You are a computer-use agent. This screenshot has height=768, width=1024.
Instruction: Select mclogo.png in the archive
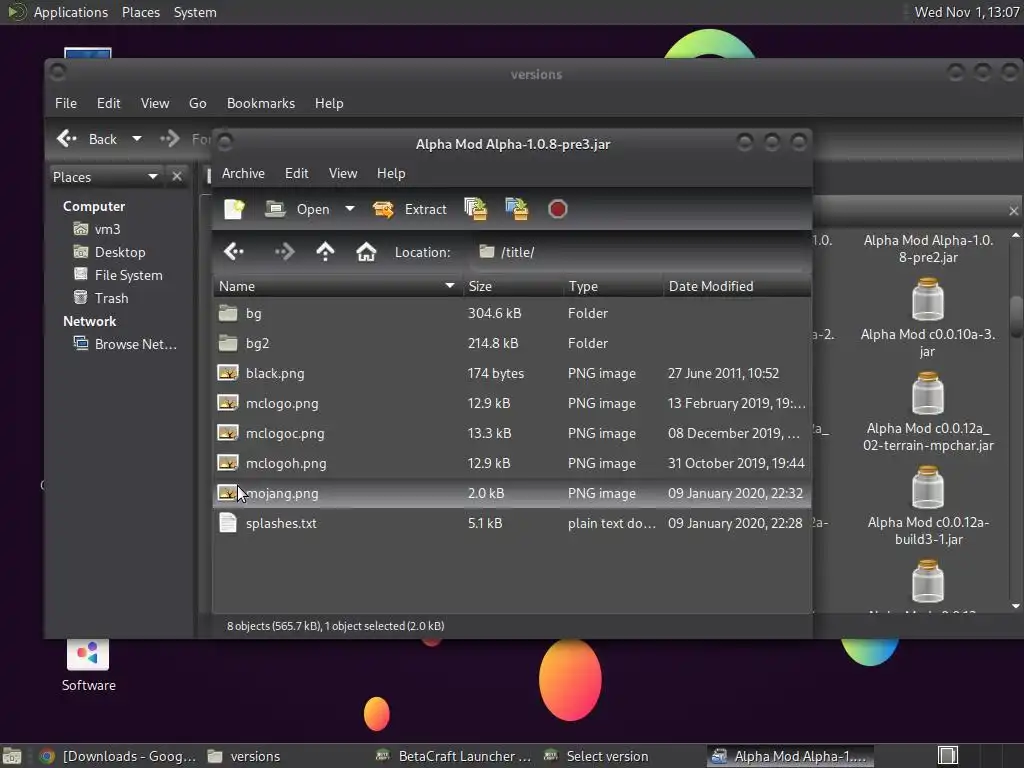tap(513, 404)
